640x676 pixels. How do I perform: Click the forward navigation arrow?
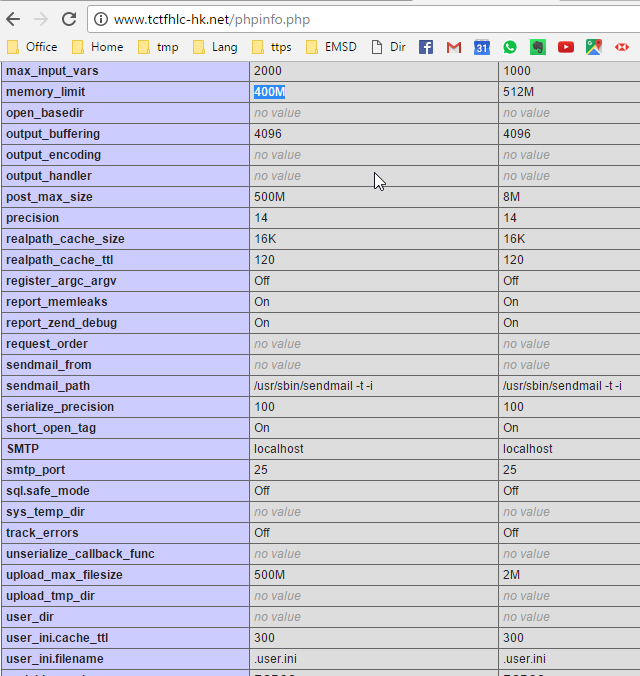41,19
